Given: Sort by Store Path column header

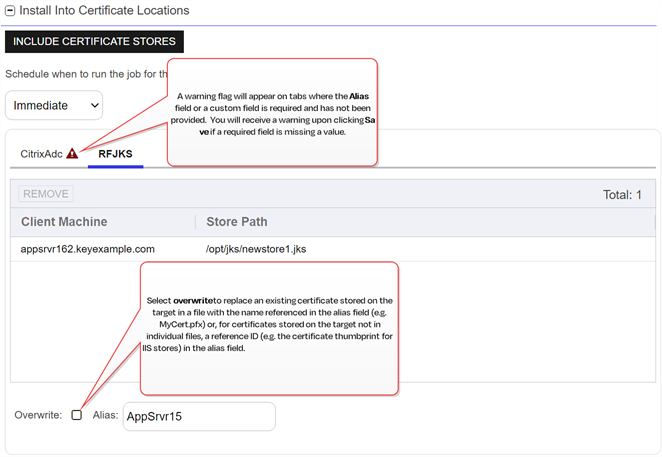Looking at the screenshot, I should pos(236,222).
